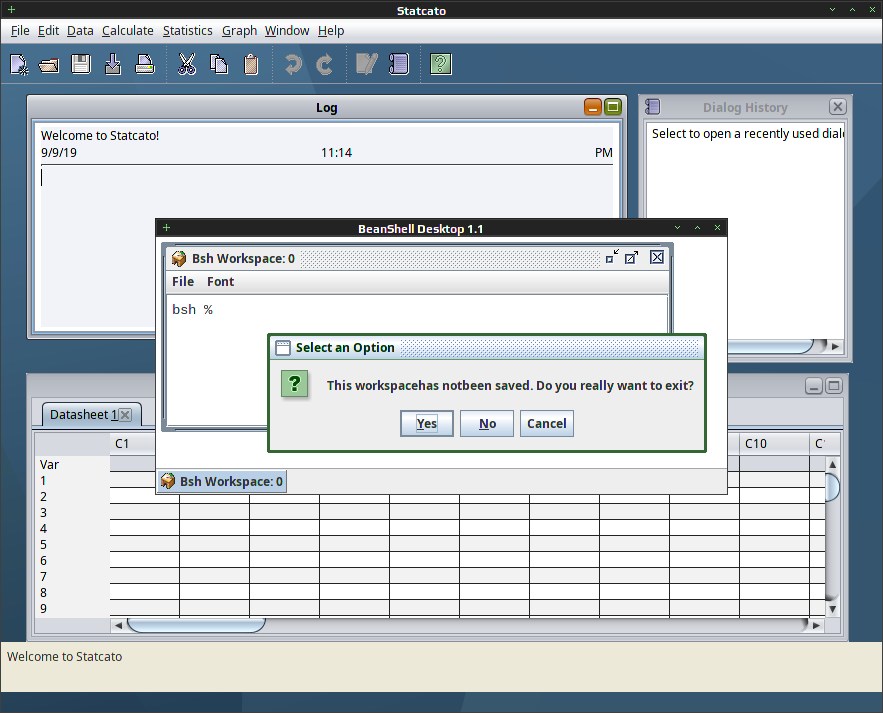Open help with the question mark icon
The image size is (883, 713).
[x=440, y=64]
